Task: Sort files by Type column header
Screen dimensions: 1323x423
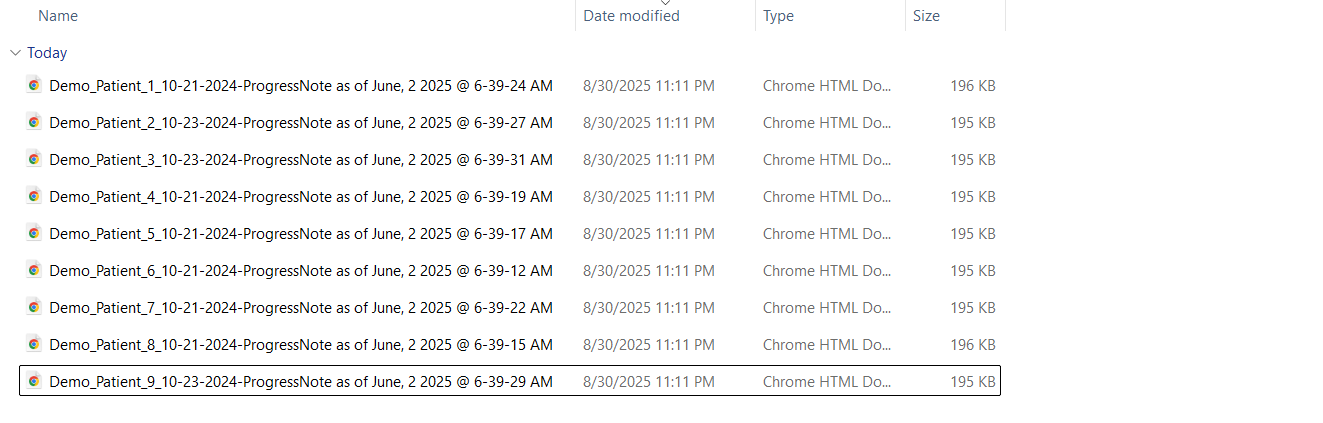Action: click(778, 16)
